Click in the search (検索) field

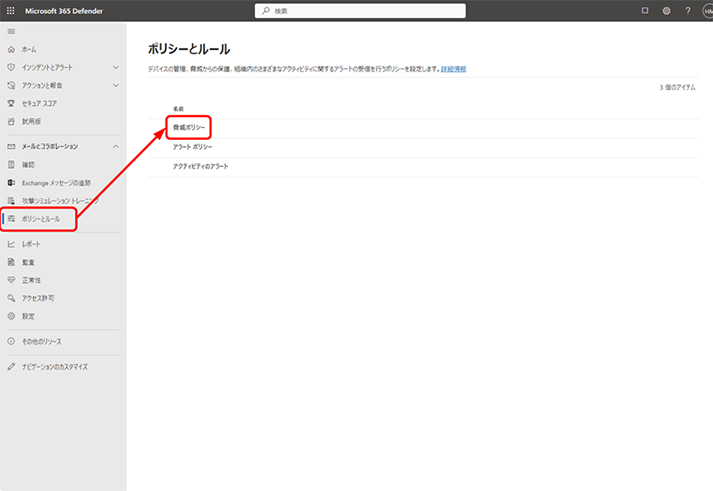pyautogui.click(x=360, y=11)
